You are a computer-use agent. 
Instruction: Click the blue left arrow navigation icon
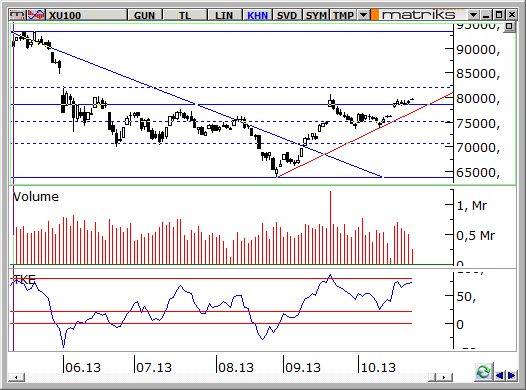click(x=499, y=375)
